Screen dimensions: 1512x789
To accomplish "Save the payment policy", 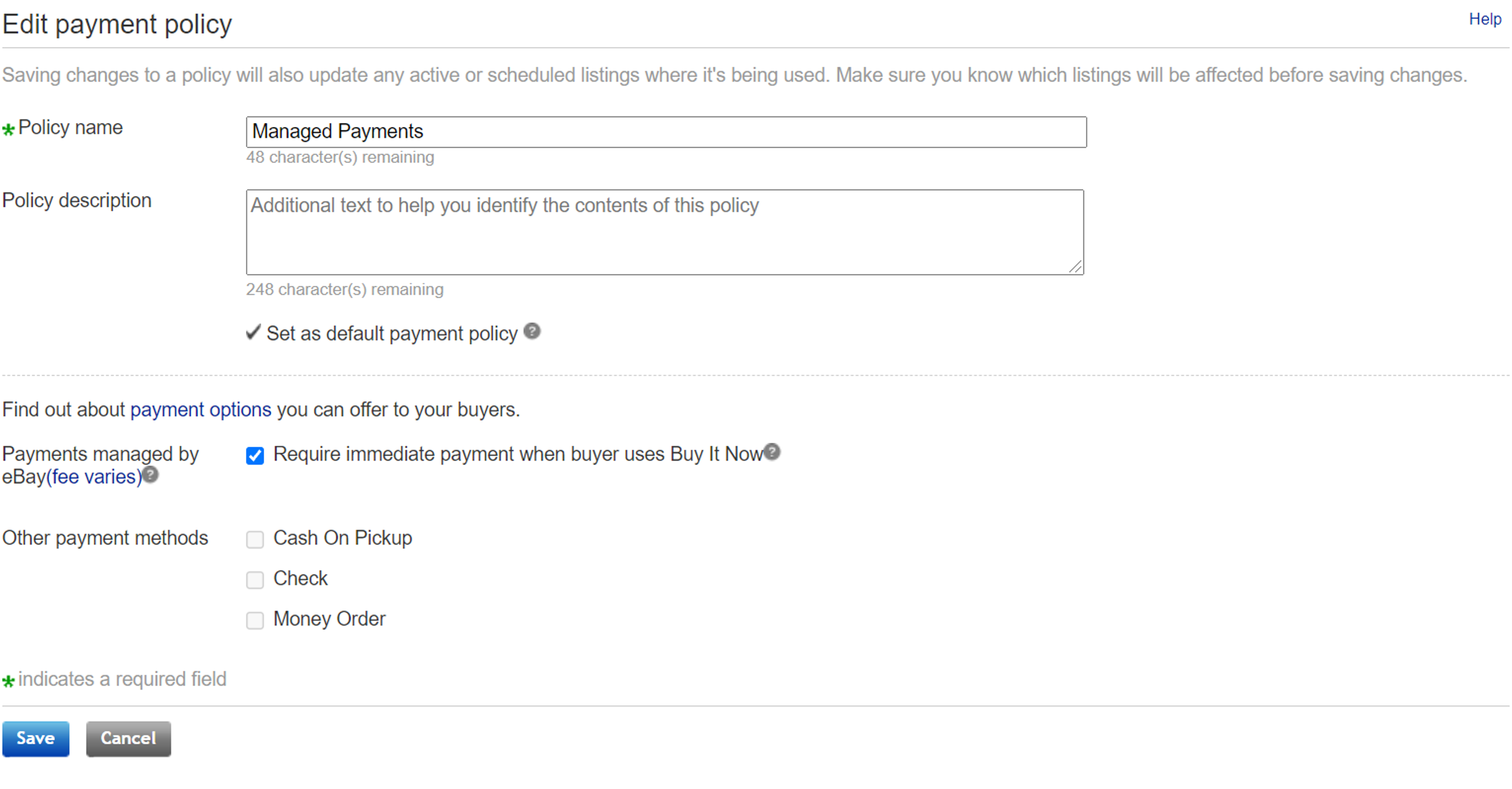I will pyautogui.click(x=36, y=739).
